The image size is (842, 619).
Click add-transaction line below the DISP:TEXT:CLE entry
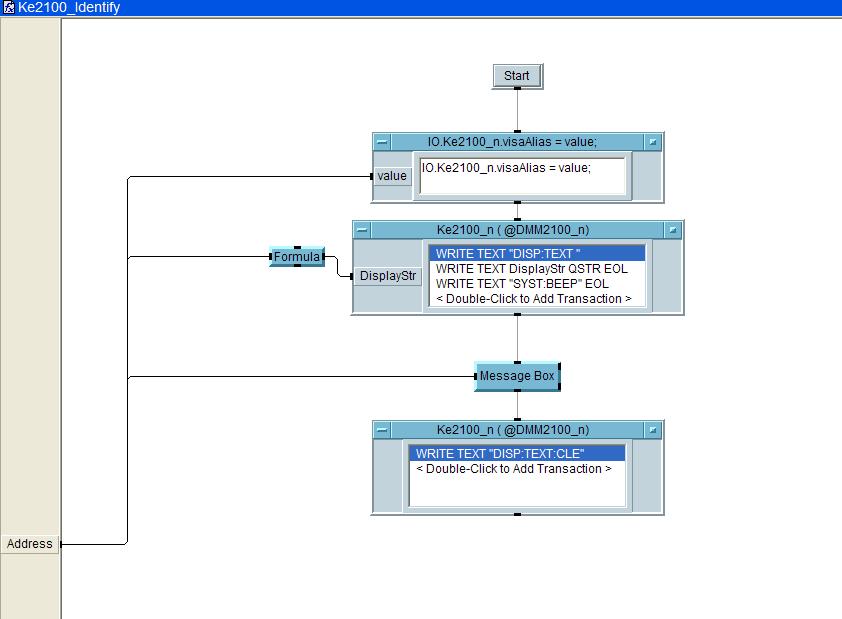coord(513,469)
